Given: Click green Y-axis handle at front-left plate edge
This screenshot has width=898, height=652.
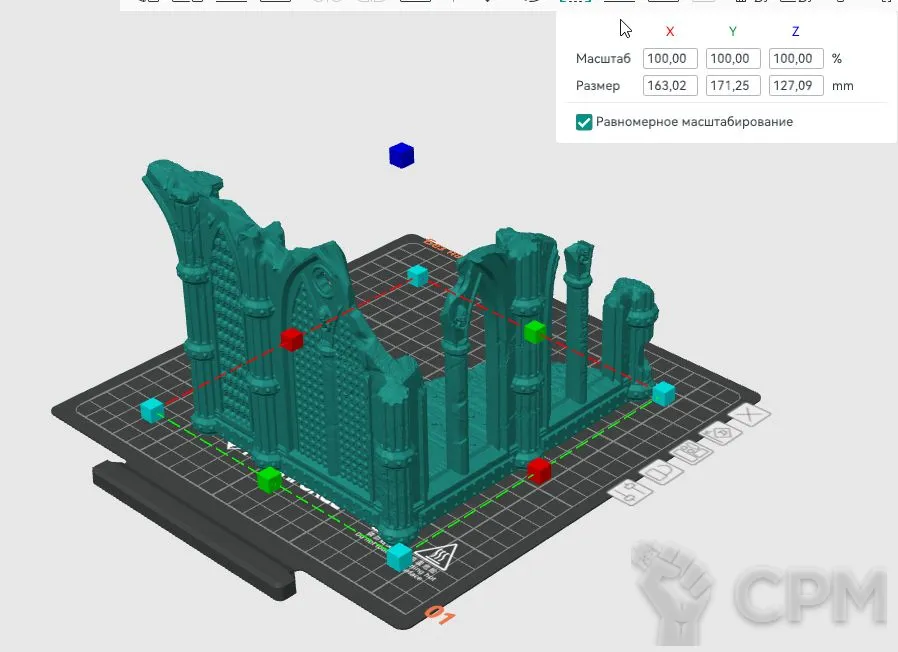Looking at the screenshot, I should click(x=269, y=480).
